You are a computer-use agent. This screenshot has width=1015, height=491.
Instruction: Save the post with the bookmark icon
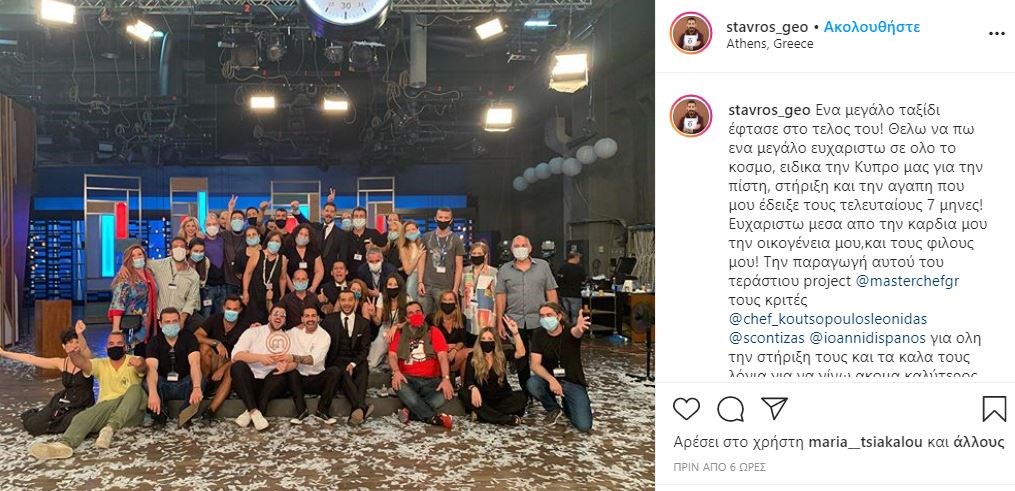tap(994, 409)
